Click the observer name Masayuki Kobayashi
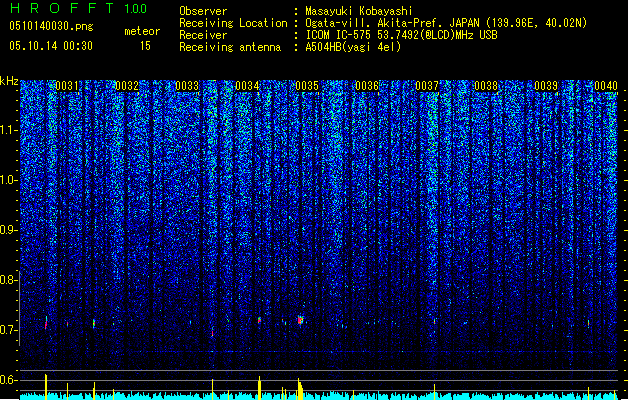Screen dimensions: 629x400 [x=359, y=11]
